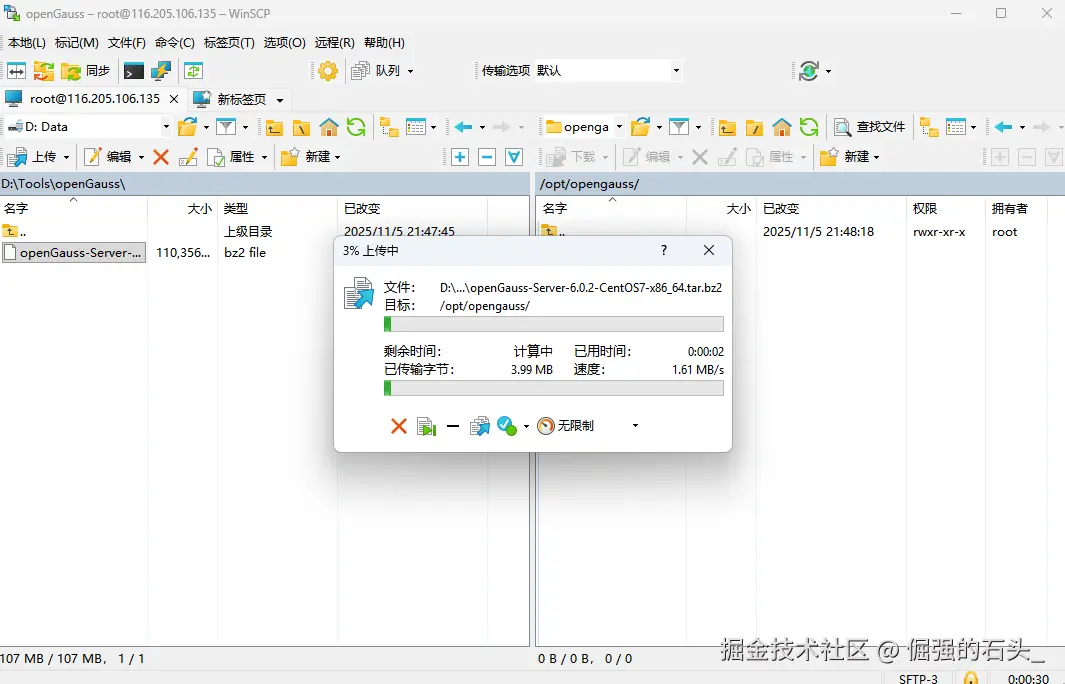1065x684 pixels.
Task: Cancel the upload with the red X in dialog
Action: 399,426
